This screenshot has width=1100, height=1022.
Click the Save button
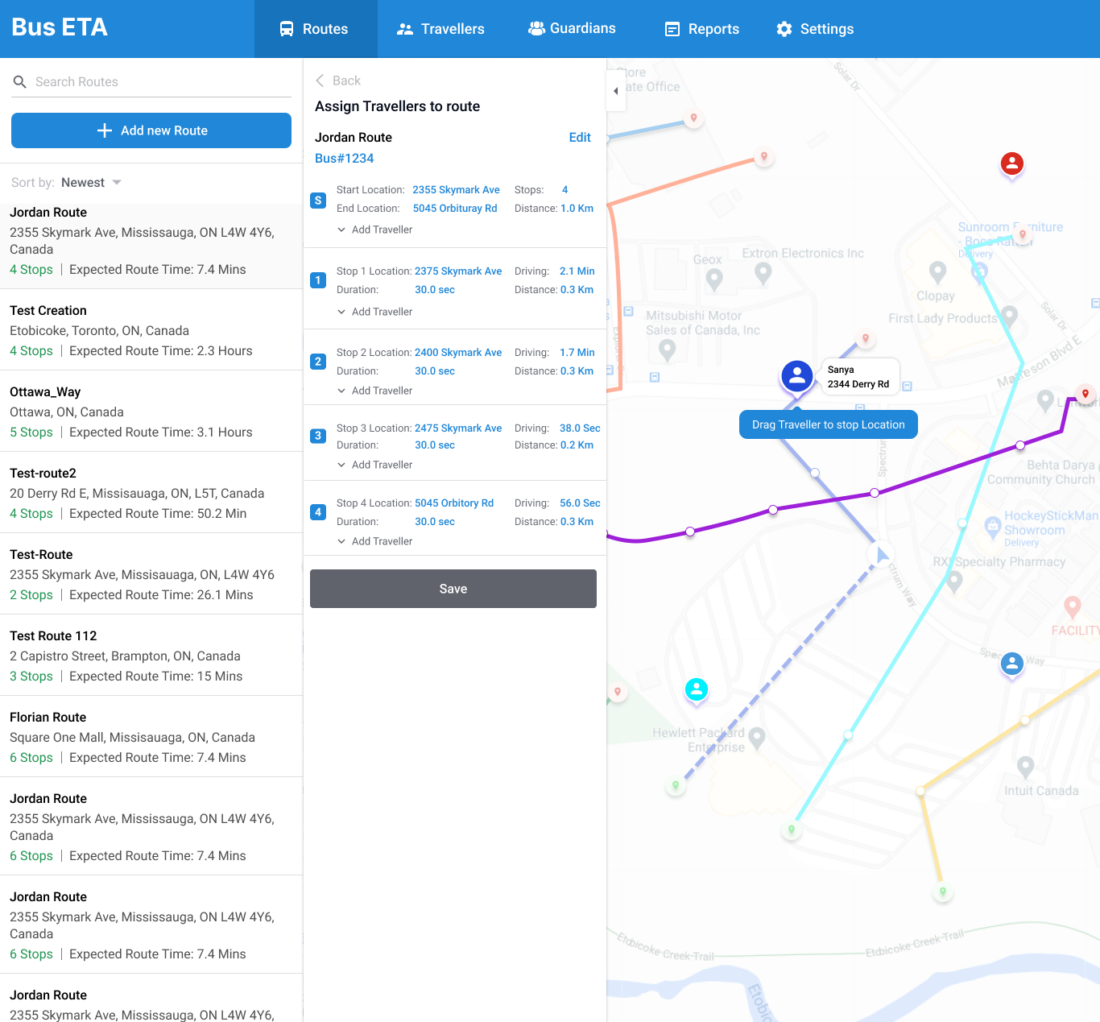(453, 589)
